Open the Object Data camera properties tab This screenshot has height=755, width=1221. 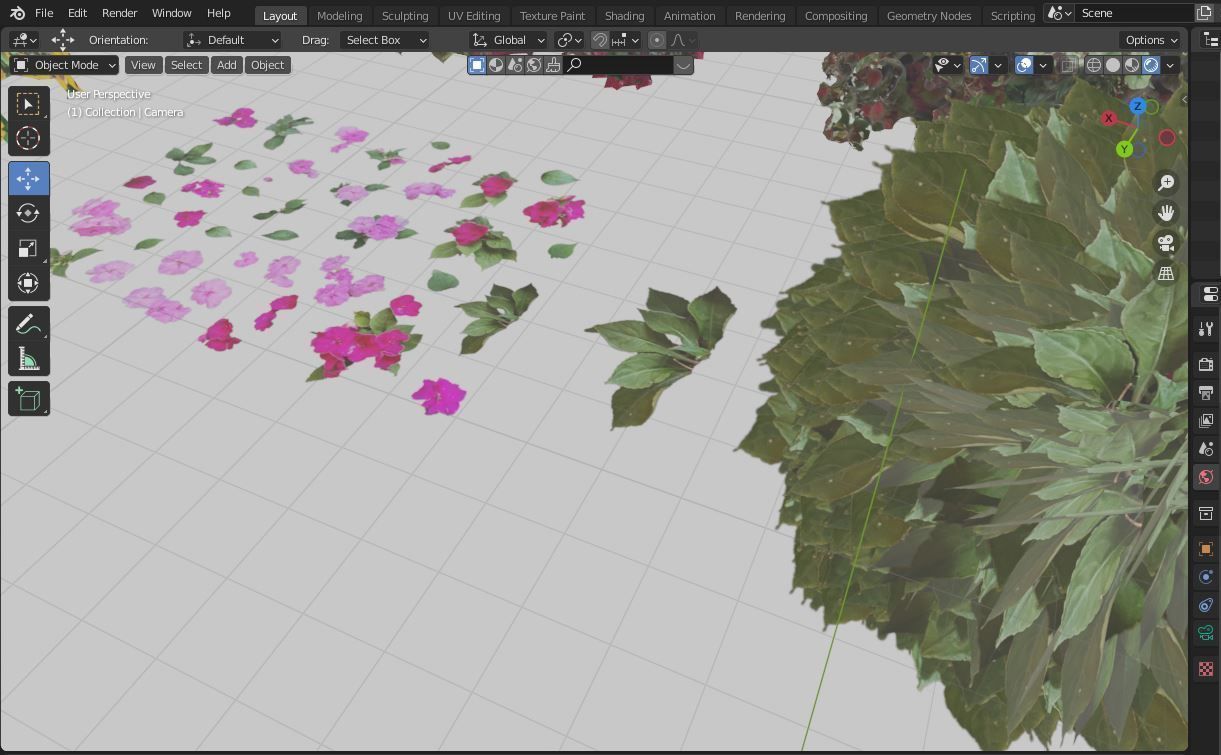(1206, 633)
